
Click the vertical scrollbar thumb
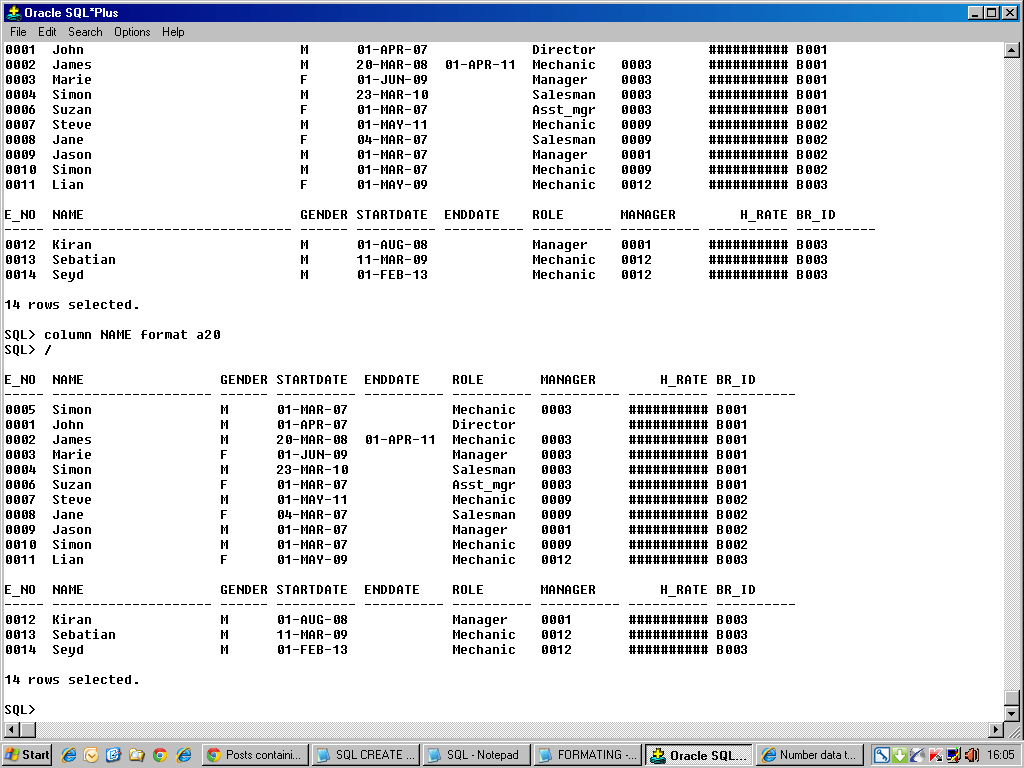[x=1012, y=697]
